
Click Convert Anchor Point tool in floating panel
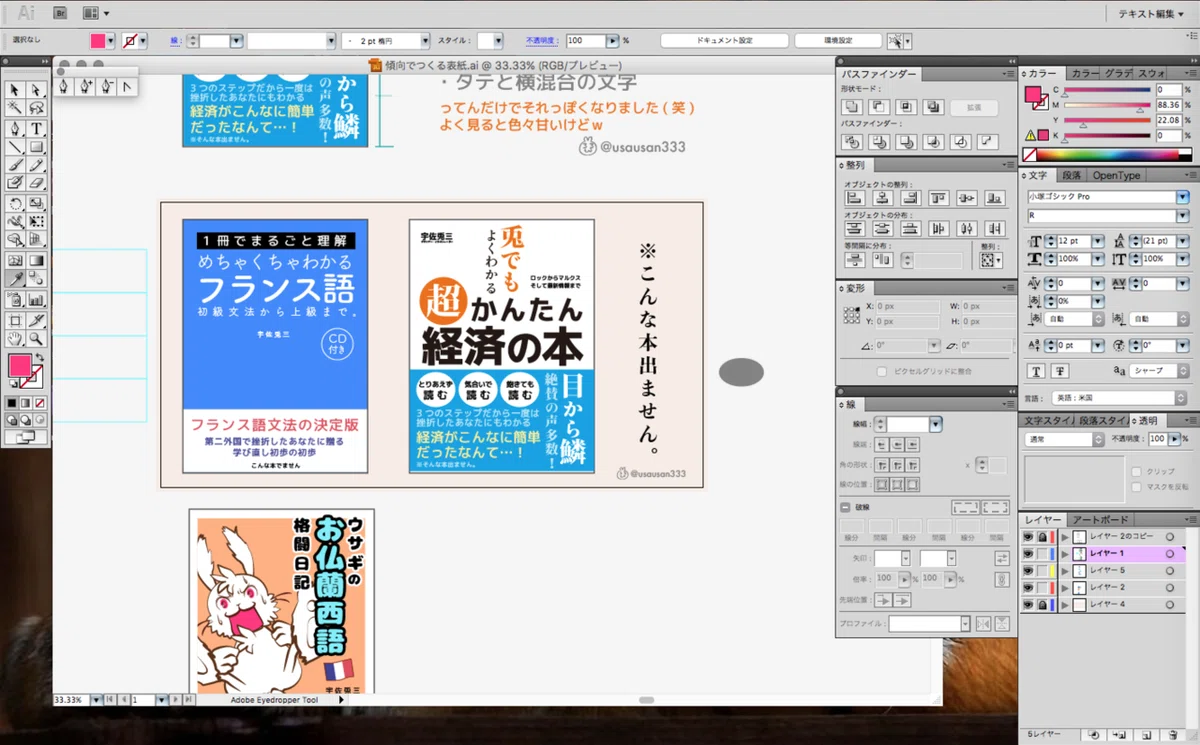[x=127, y=86]
